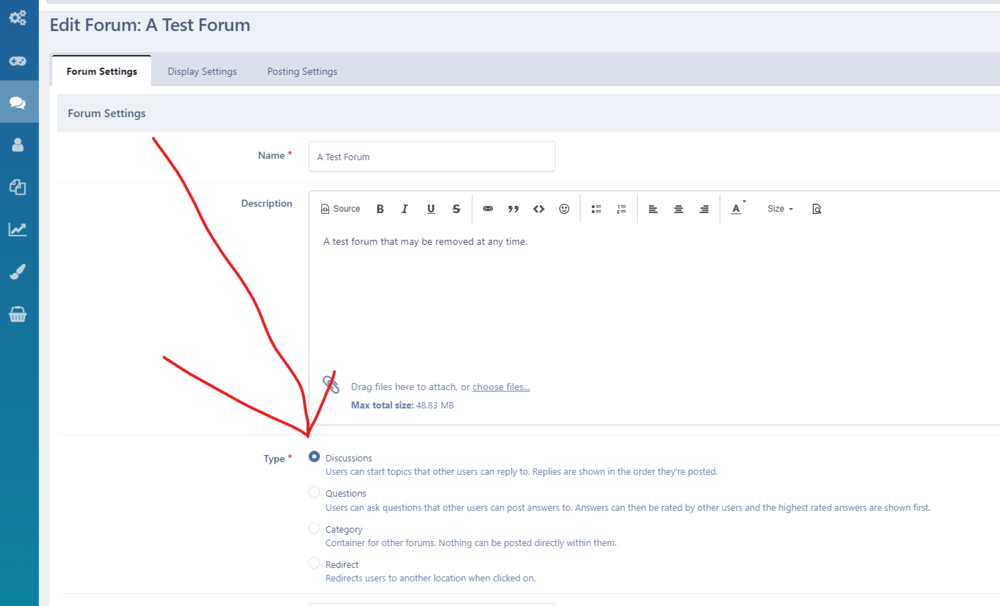Click the block quote icon in editor
Image resolution: width=1000 pixels, height=606 pixels.
[x=513, y=209]
